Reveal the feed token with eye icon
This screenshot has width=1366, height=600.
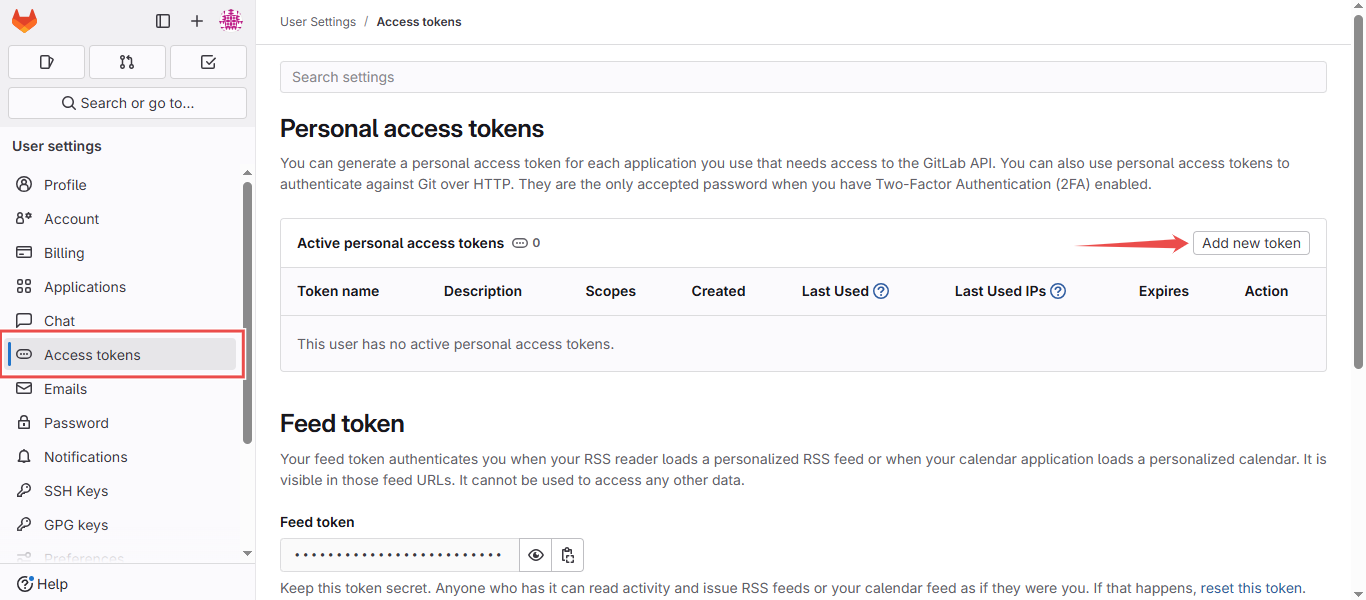(x=535, y=554)
